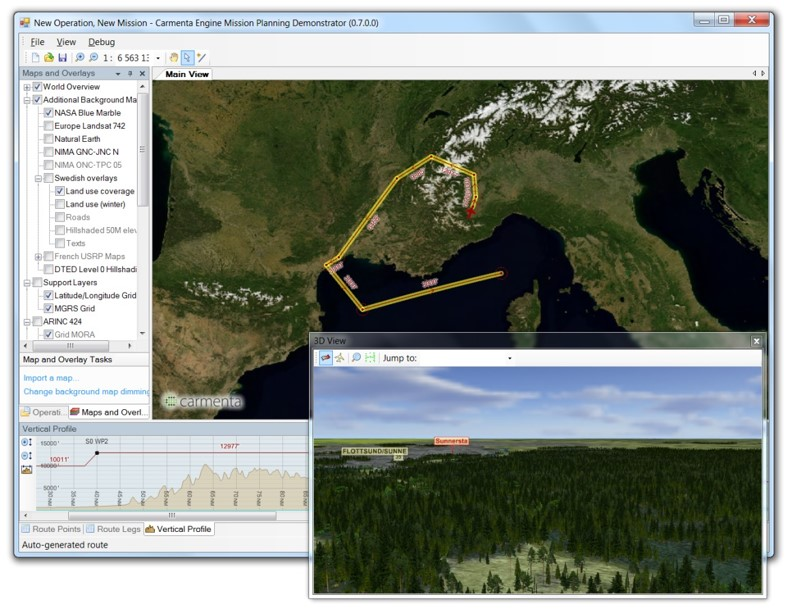Image resolution: width=792 pixels, height=609 pixels.
Task: Select the Maps and Overlays bottom tab
Action: coord(109,412)
